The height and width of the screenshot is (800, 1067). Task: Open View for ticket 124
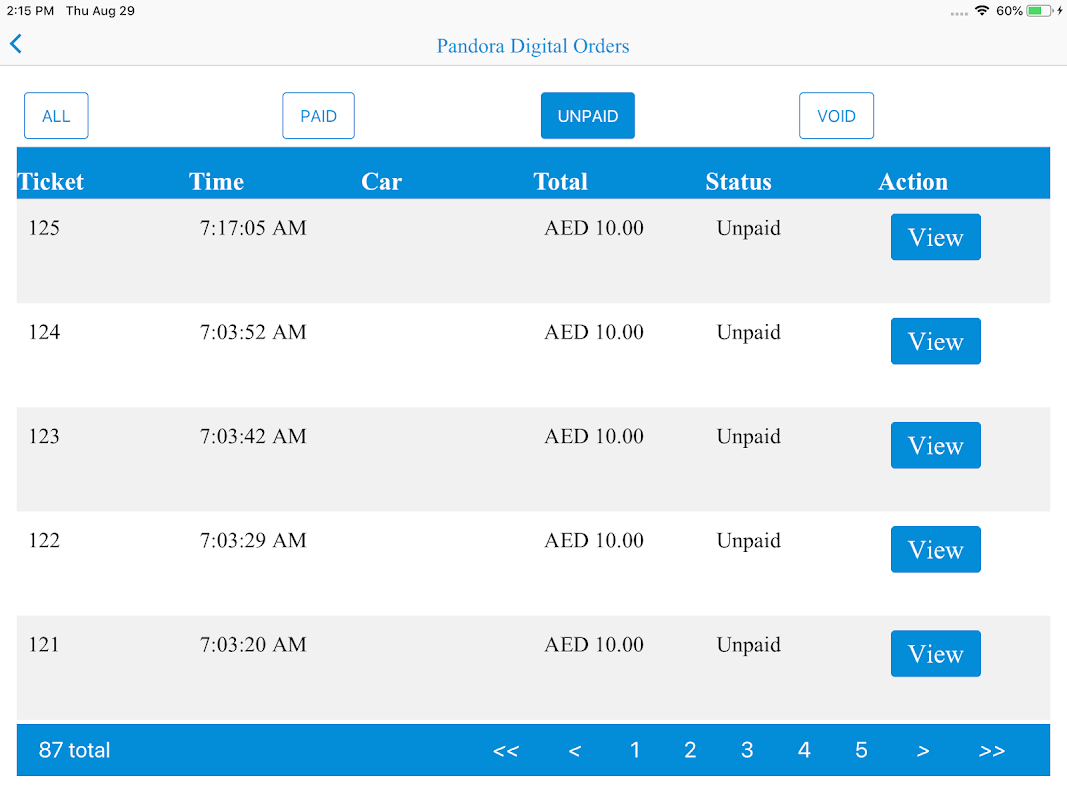click(x=935, y=341)
